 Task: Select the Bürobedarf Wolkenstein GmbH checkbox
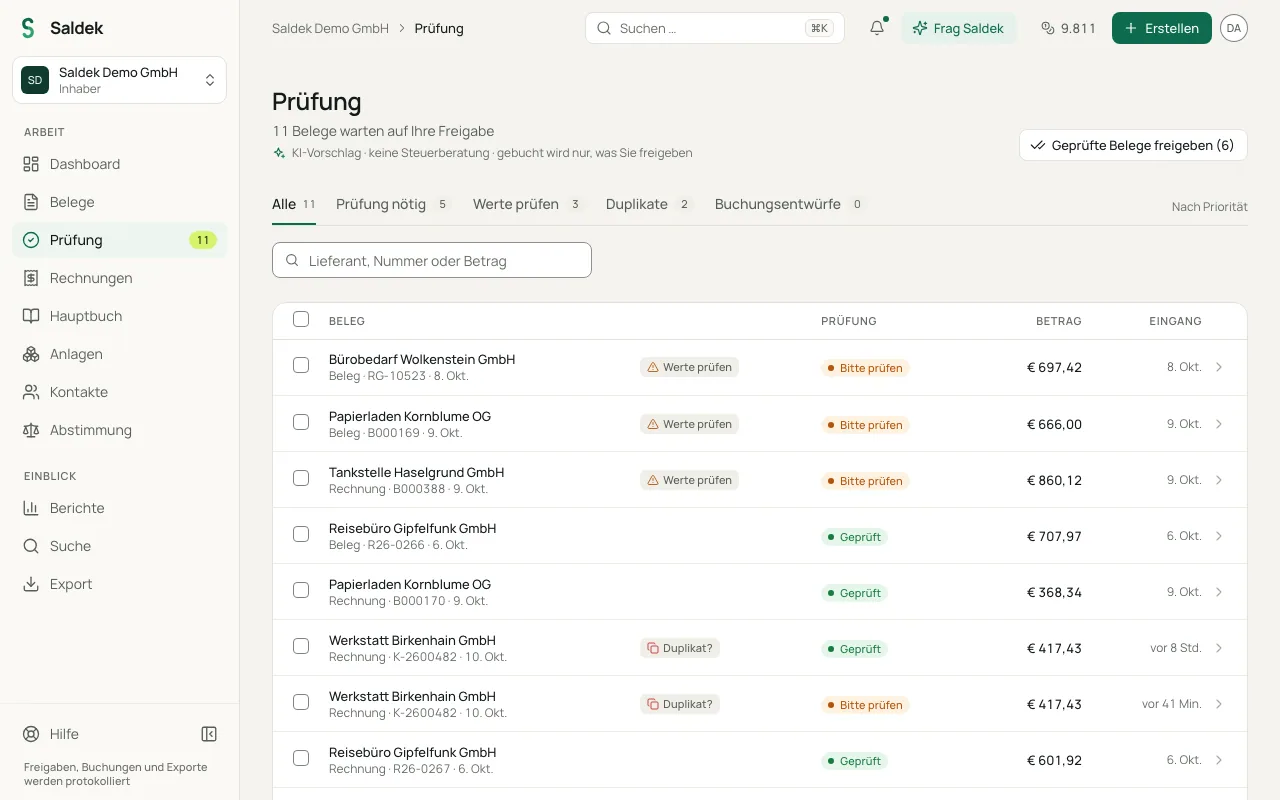pos(301,366)
